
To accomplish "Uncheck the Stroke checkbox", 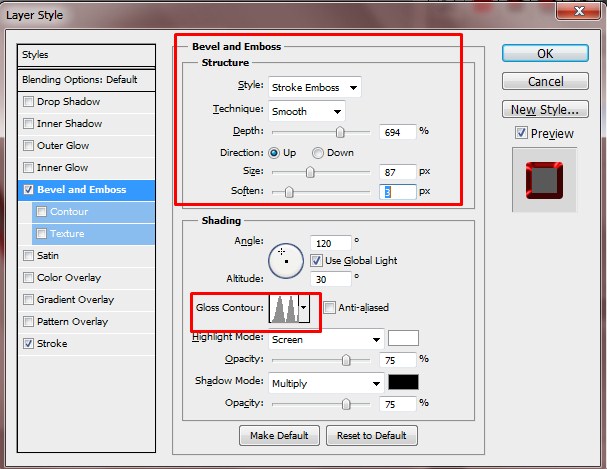I will coord(28,344).
